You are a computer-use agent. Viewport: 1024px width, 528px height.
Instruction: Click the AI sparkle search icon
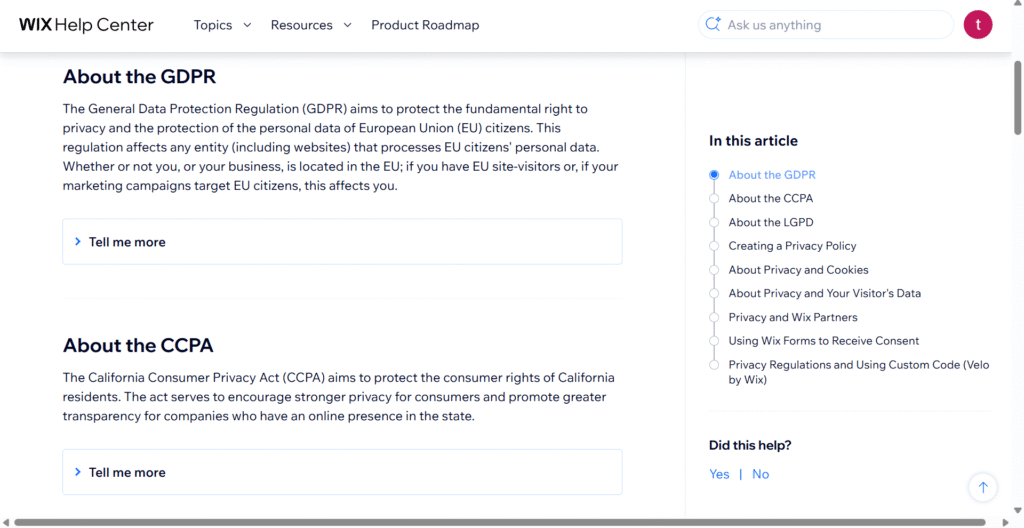[x=713, y=25]
